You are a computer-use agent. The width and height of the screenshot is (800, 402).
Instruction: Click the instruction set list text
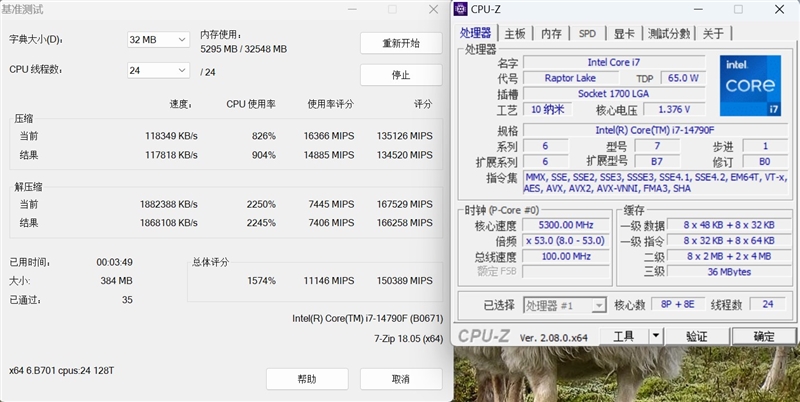[655, 183]
